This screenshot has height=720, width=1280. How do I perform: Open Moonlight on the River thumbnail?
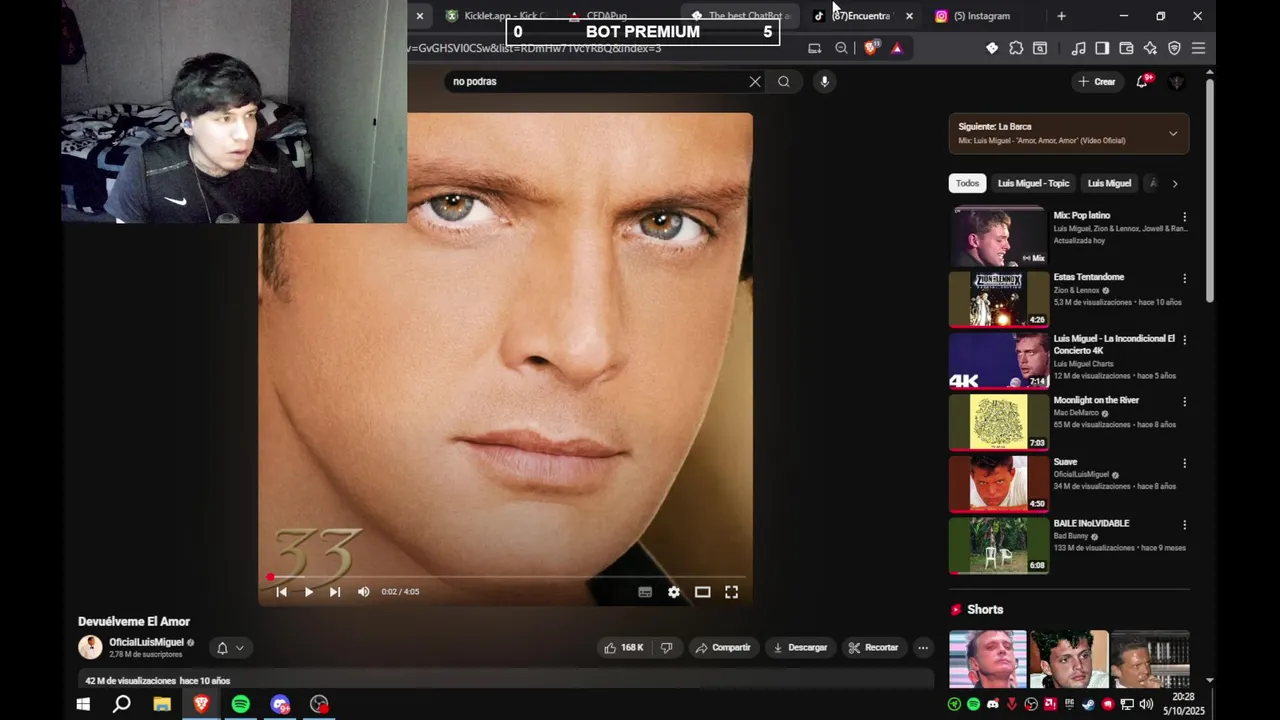click(x=999, y=422)
